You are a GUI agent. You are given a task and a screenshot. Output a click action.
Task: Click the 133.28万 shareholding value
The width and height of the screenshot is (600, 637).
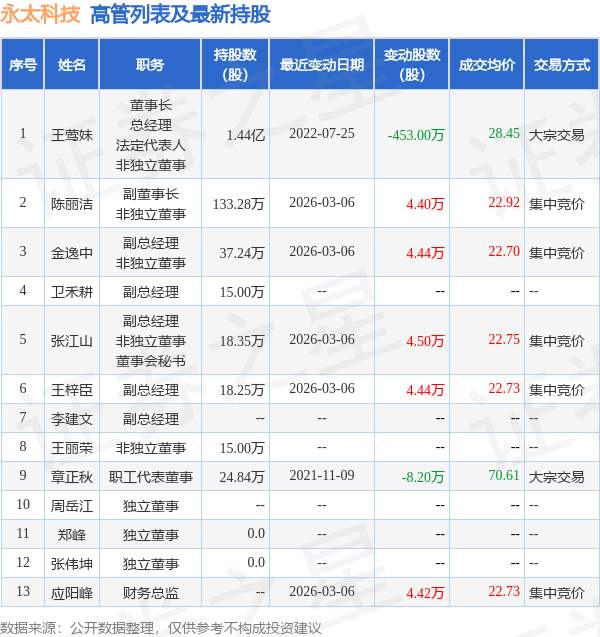pos(238,204)
